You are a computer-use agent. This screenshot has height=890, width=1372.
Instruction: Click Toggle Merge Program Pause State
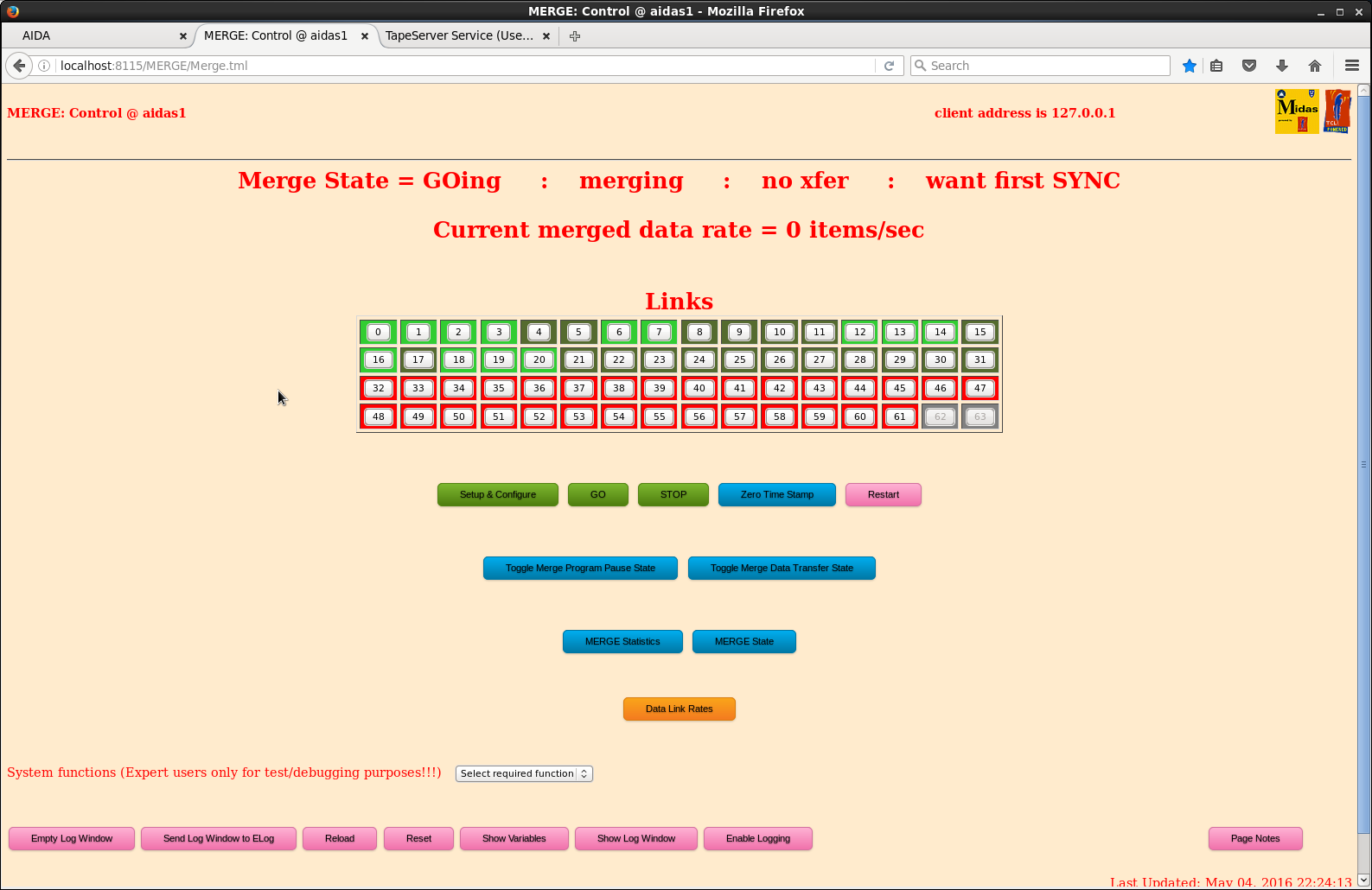click(580, 568)
